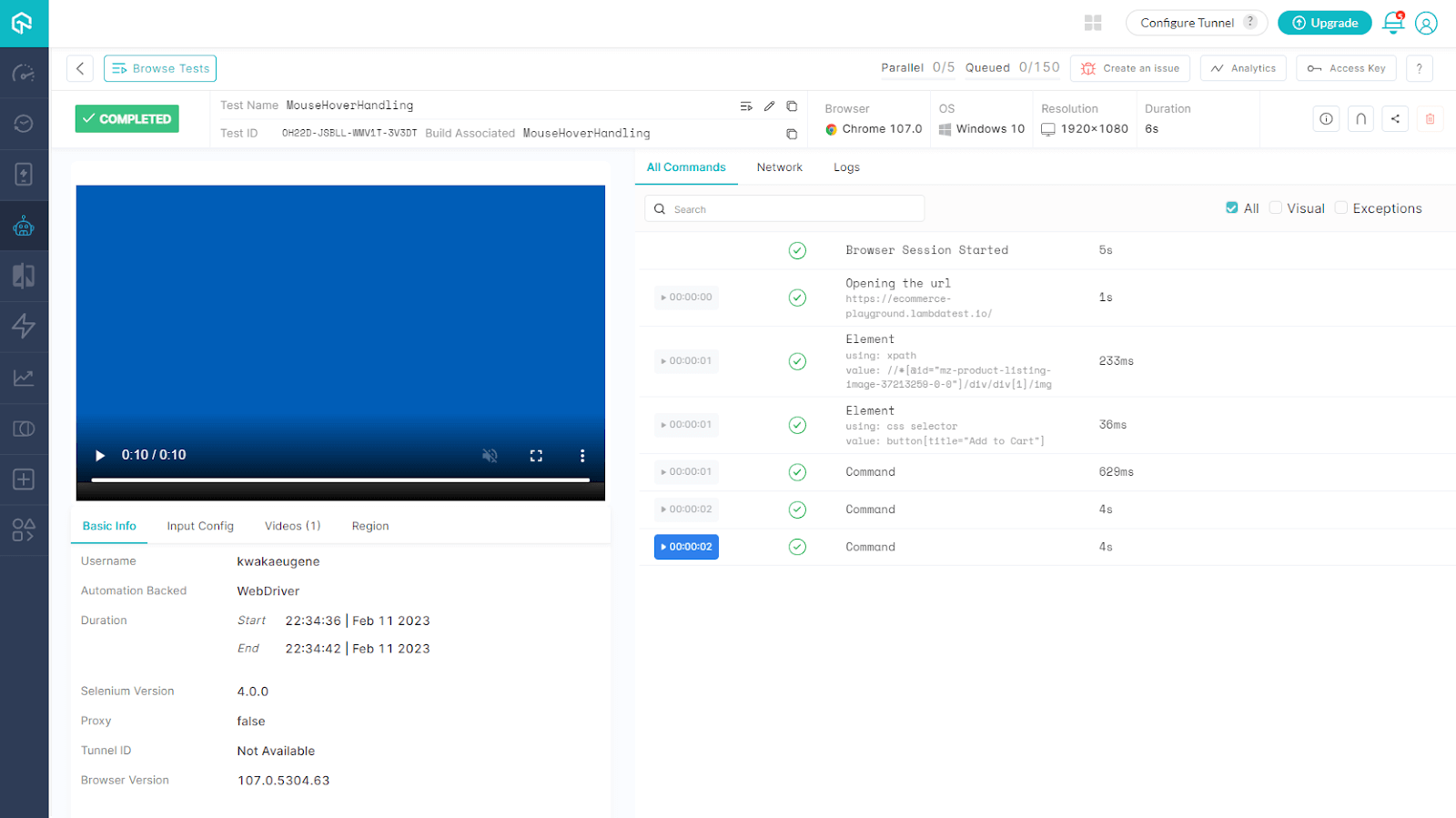Viewport: 1456px width, 818px height.
Task: Open the video more options three-dot menu
Action: [582, 456]
